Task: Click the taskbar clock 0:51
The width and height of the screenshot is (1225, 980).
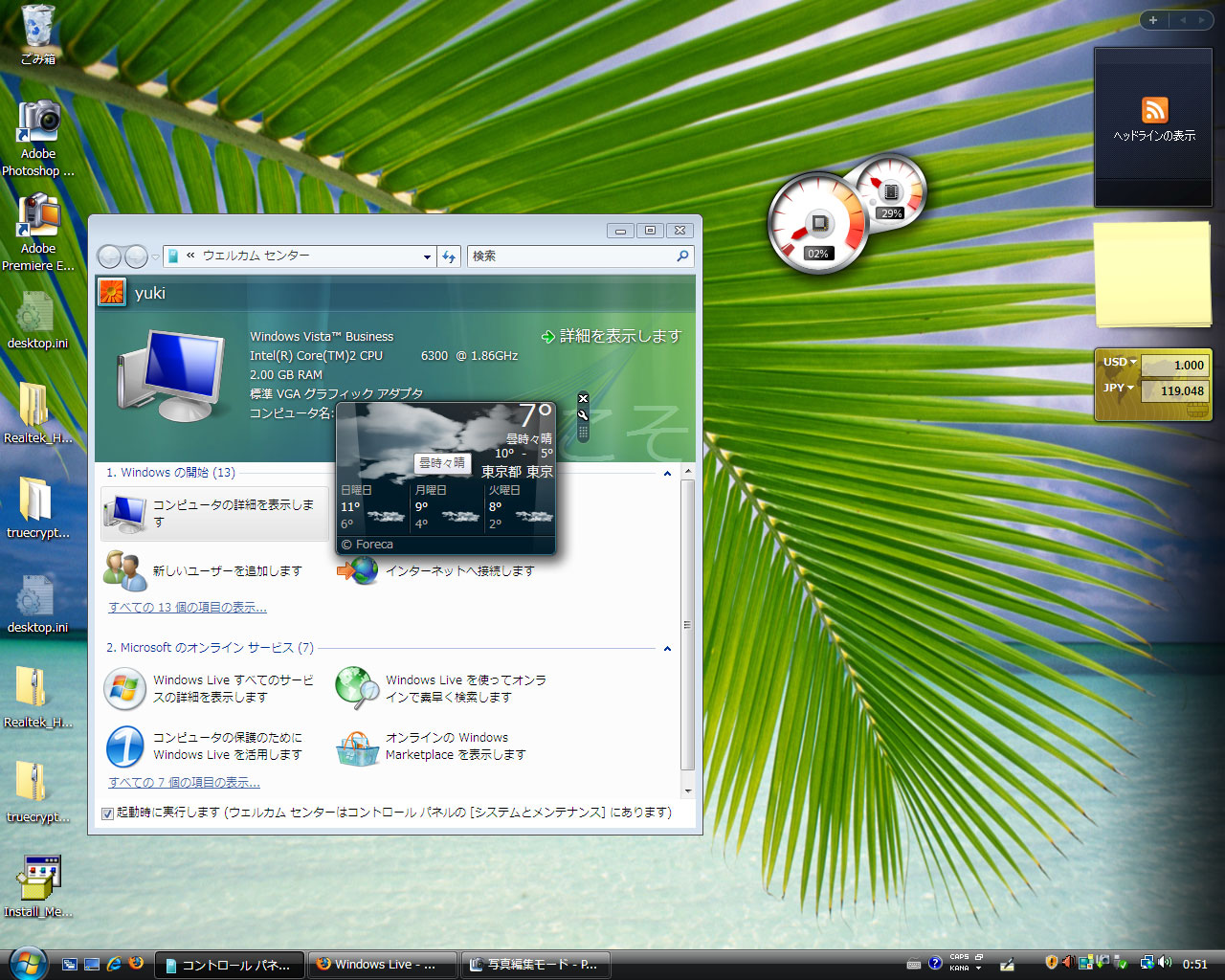Action: tap(1194, 964)
